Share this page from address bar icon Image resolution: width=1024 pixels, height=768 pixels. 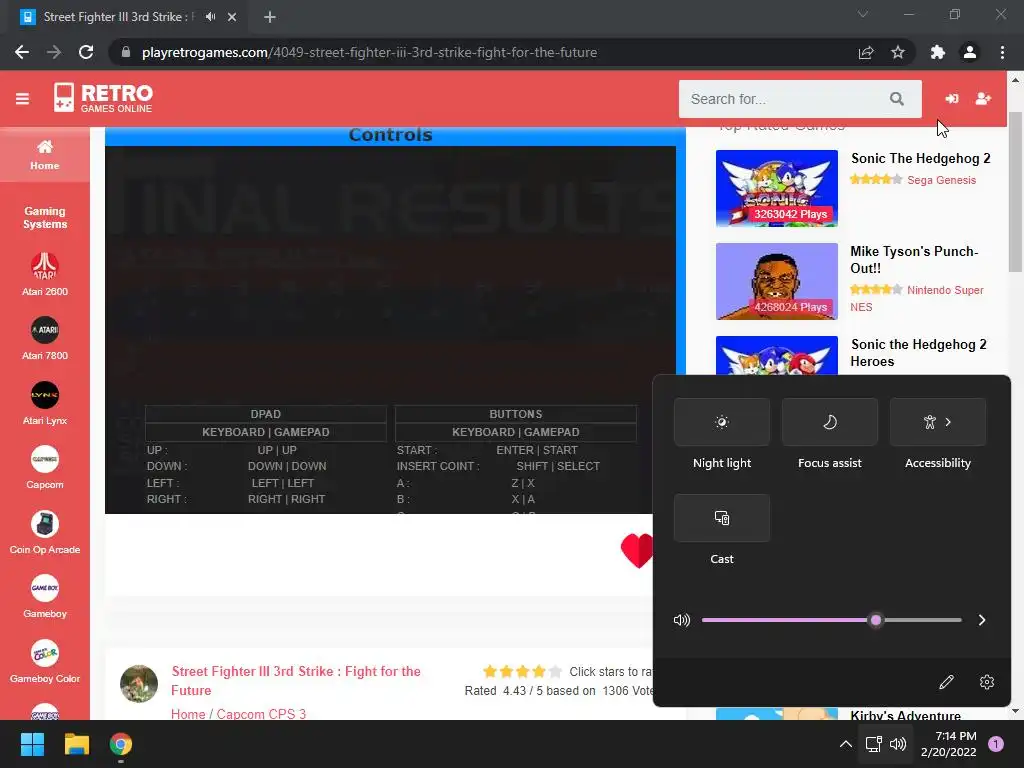pos(866,52)
